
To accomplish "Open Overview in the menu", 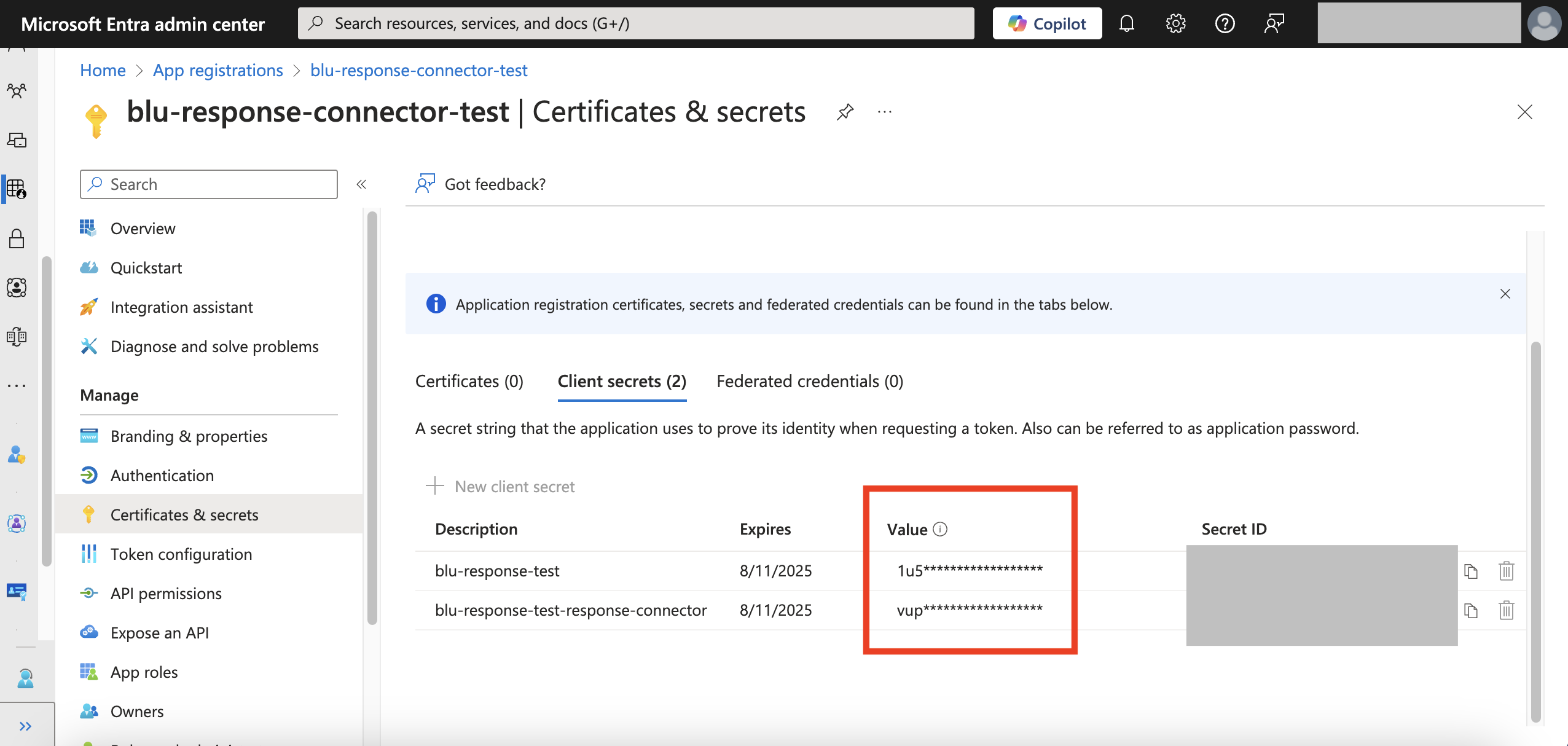I will tap(209, 229).
